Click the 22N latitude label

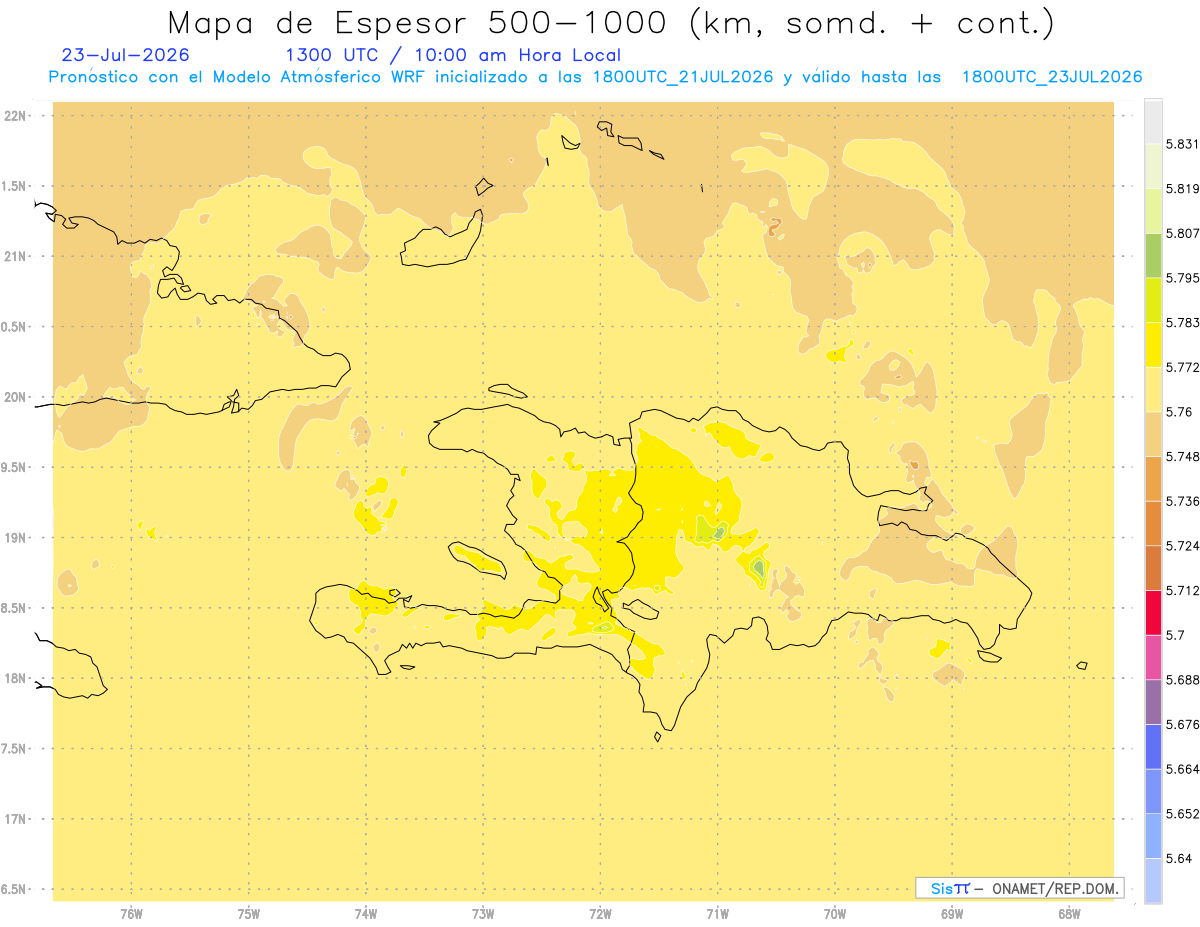click(17, 115)
